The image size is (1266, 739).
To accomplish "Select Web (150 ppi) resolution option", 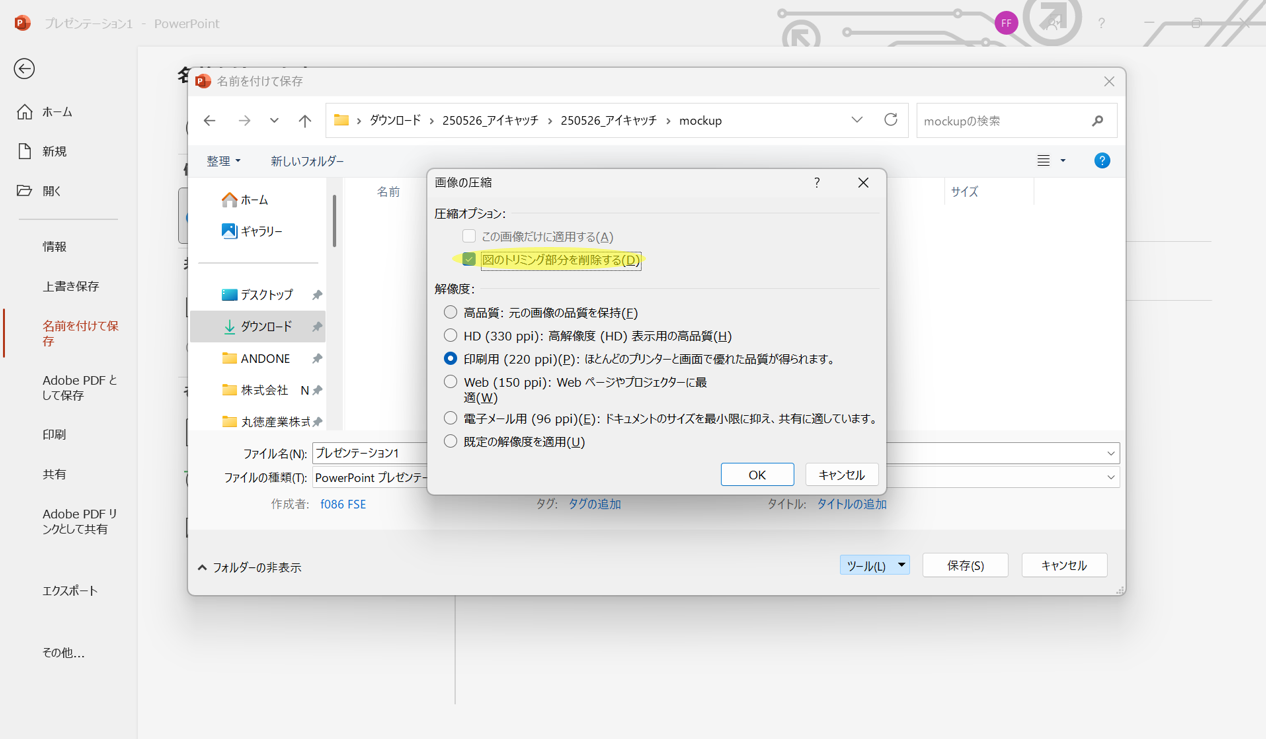I will 451,382.
